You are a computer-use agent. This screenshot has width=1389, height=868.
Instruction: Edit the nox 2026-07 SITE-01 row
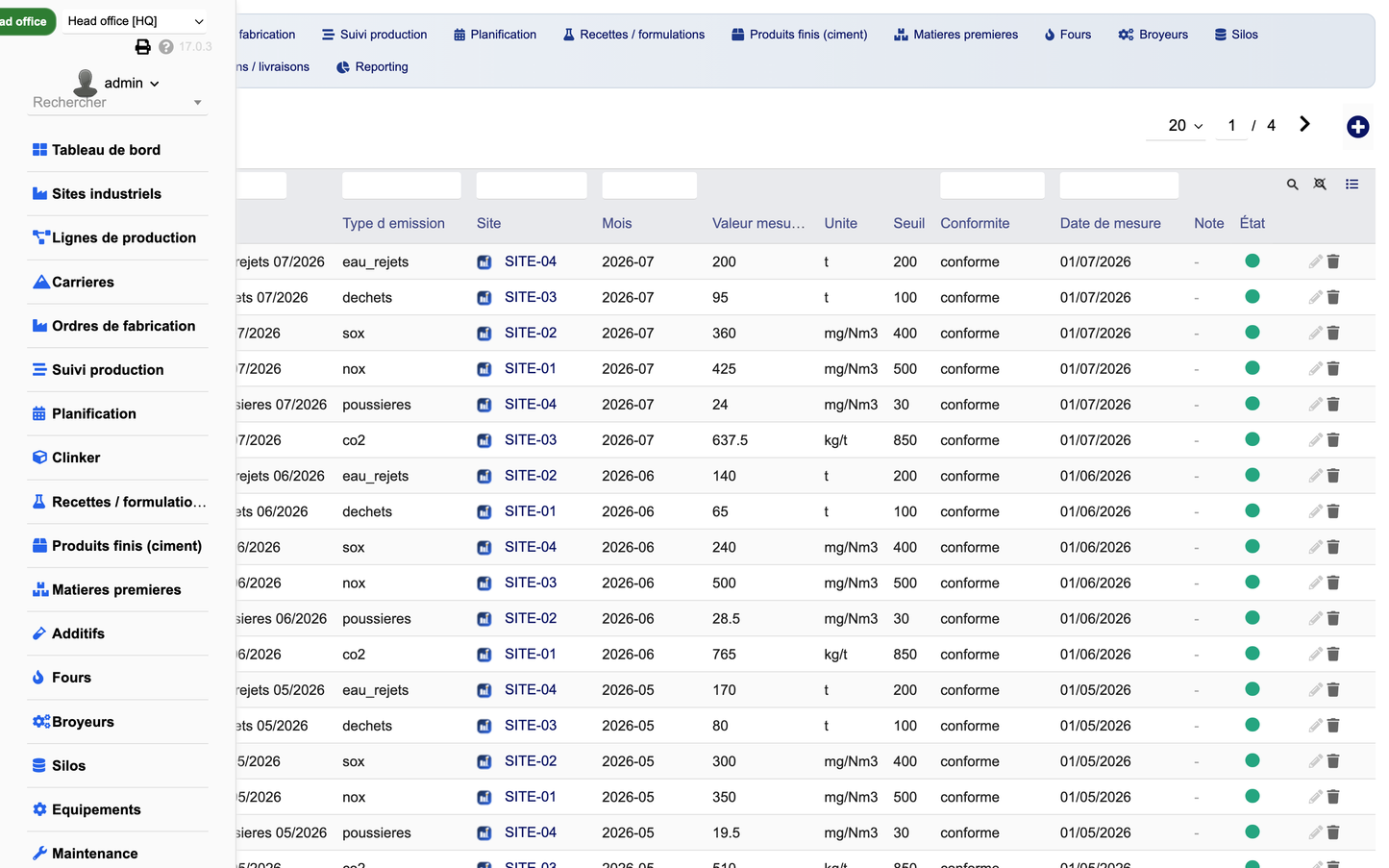click(x=1315, y=368)
